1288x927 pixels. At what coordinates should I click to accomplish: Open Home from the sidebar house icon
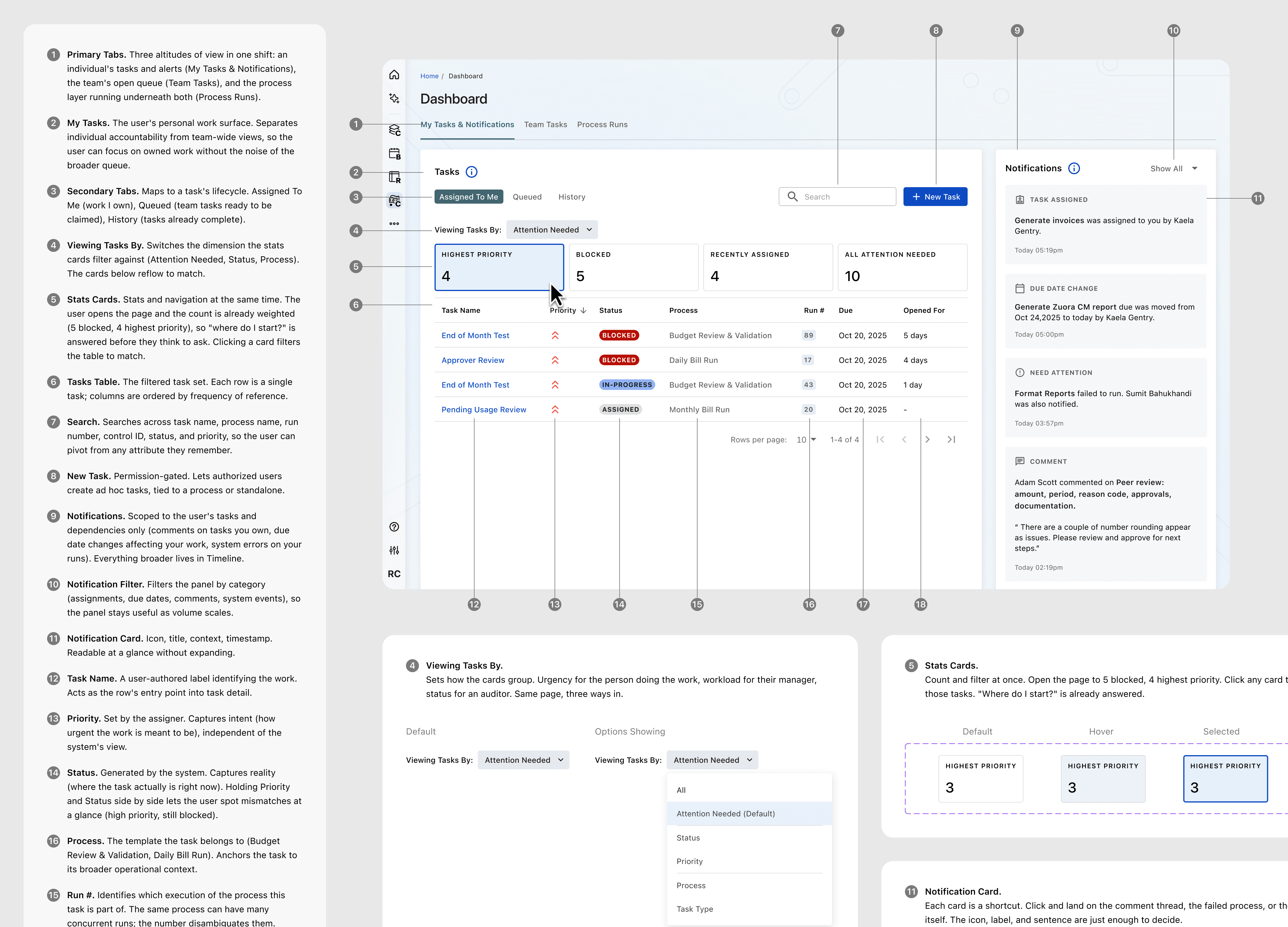(394, 75)
